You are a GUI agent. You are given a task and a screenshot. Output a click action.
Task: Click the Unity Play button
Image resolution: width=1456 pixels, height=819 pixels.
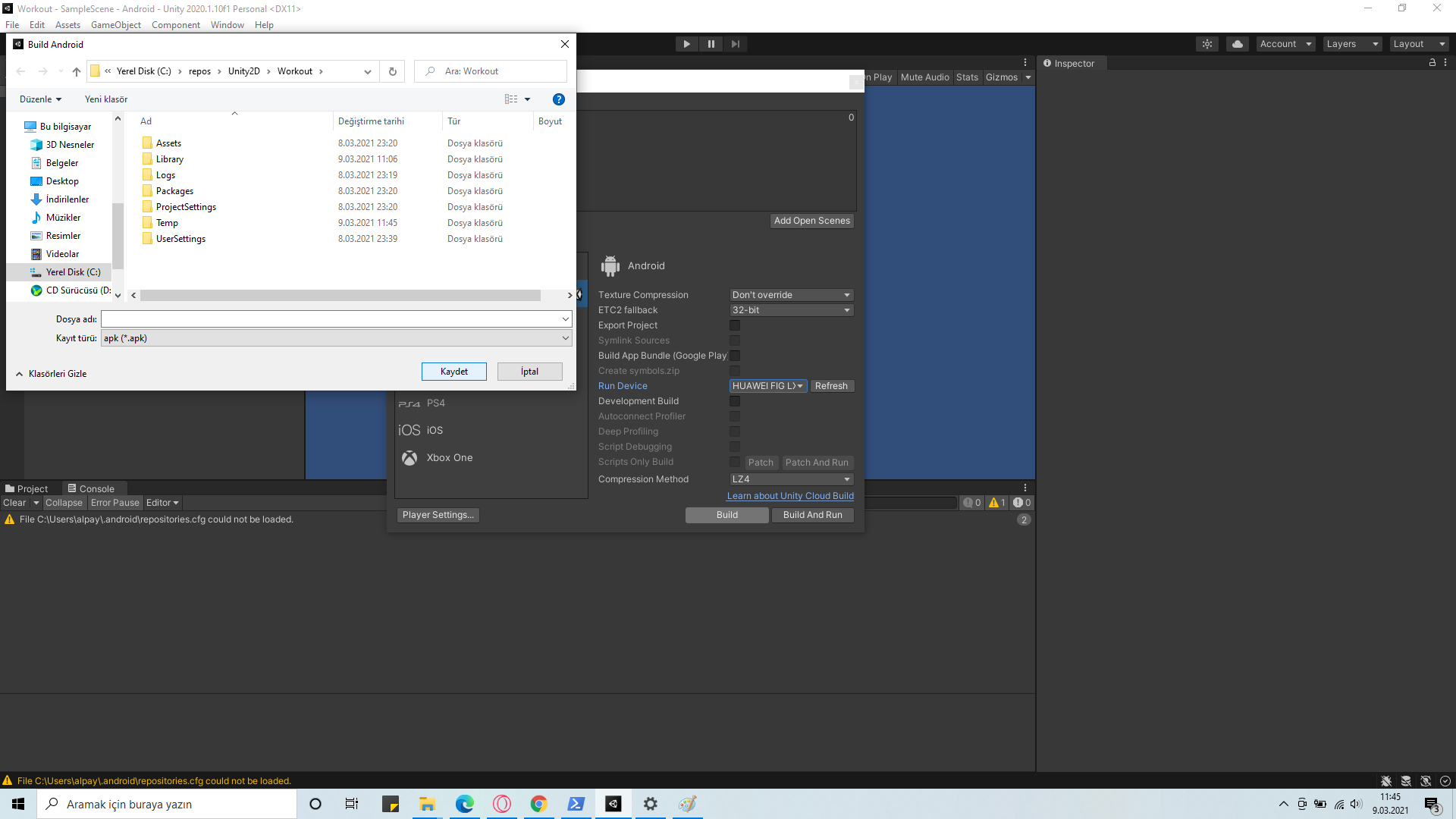point(686,44)
